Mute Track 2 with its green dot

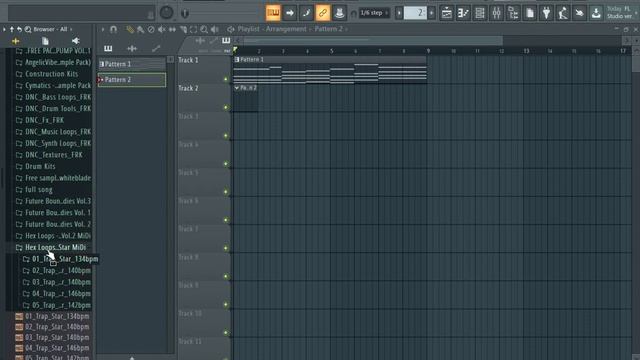click(226, 107)
